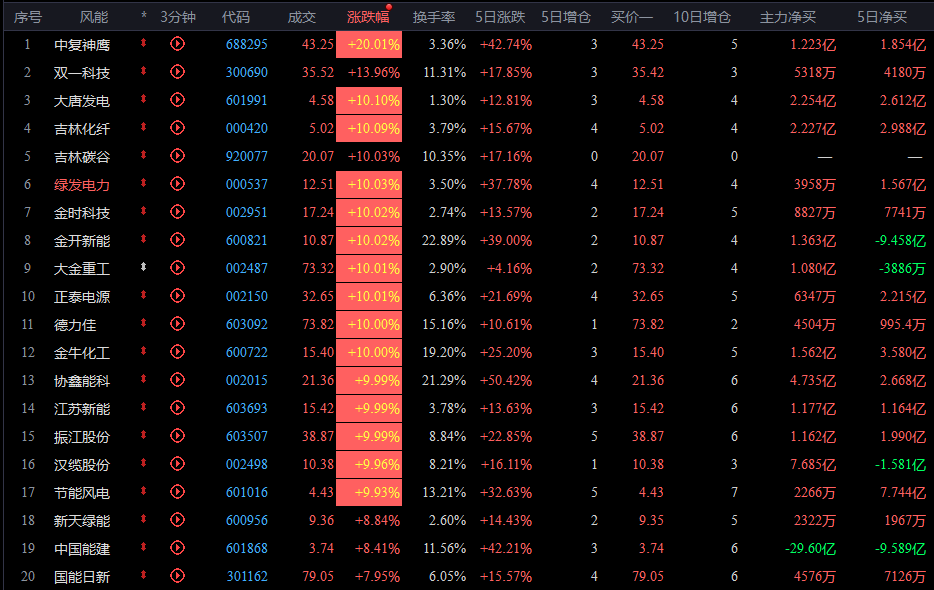Click the 5日涨跌 column header
The height and width of the screenshot is (590, 934).
500,17
